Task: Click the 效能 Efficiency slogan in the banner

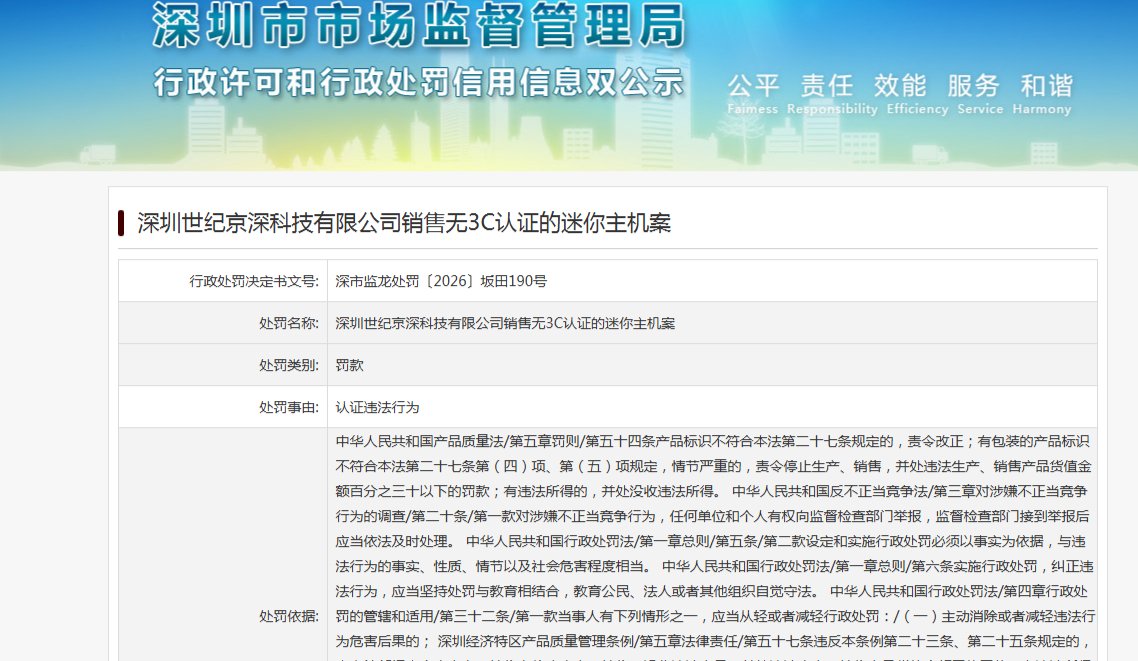Action: (x=917, y=94)
